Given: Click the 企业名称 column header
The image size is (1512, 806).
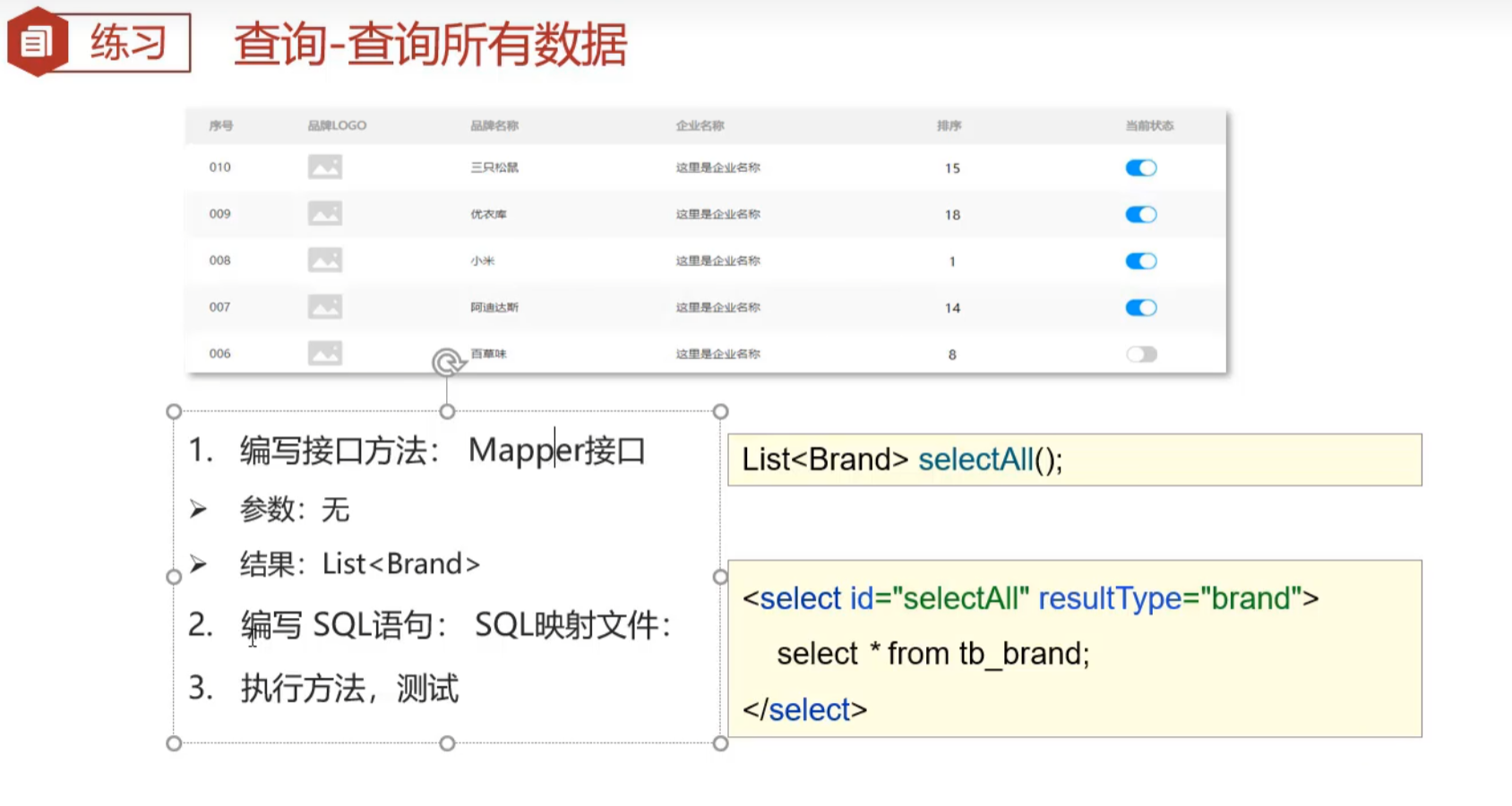Looking at the screenshot, I should [x=700, y=125].
